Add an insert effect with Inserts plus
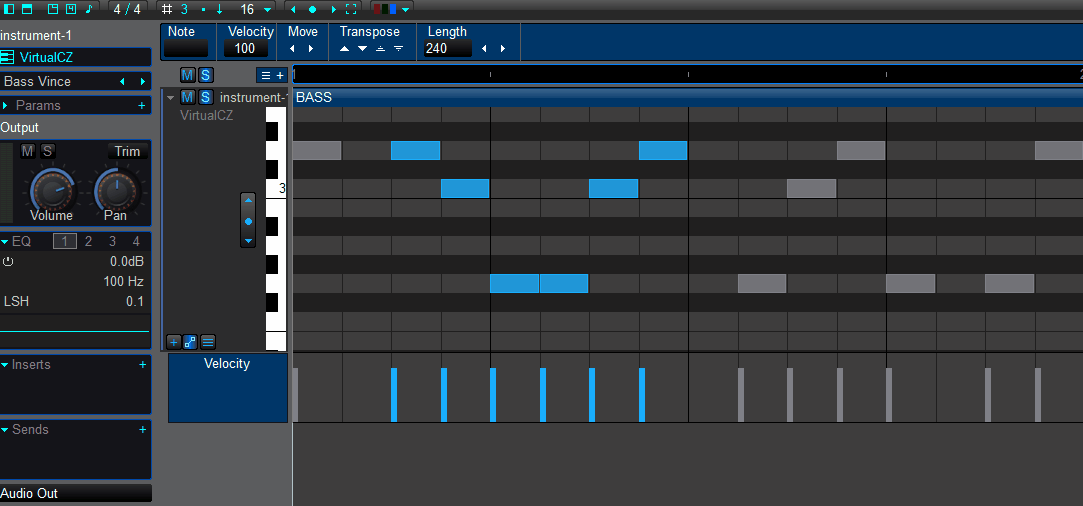 142,364
